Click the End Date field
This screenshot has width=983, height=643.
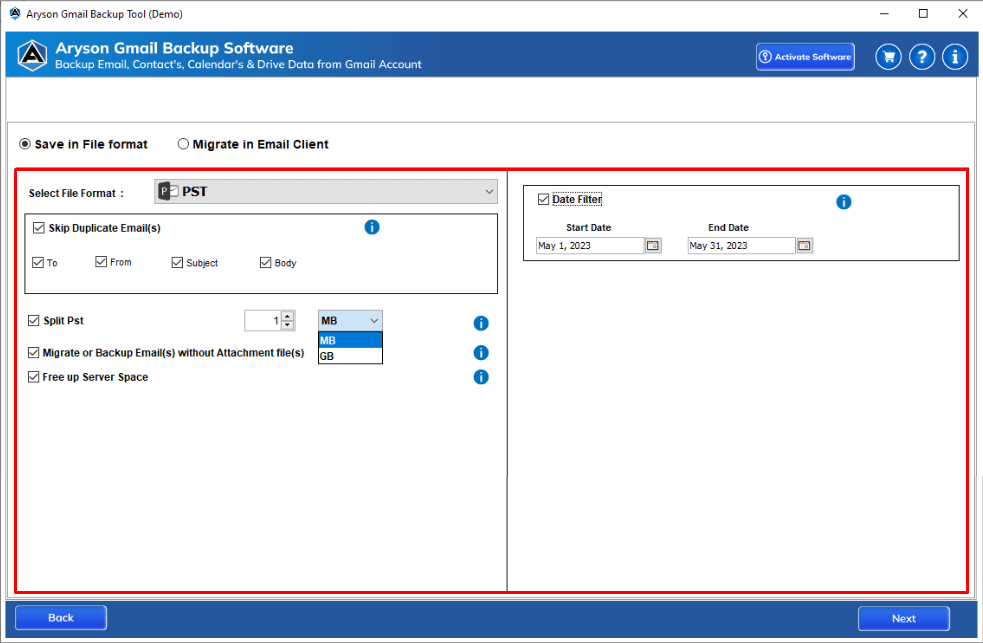[x=742, y=246]
